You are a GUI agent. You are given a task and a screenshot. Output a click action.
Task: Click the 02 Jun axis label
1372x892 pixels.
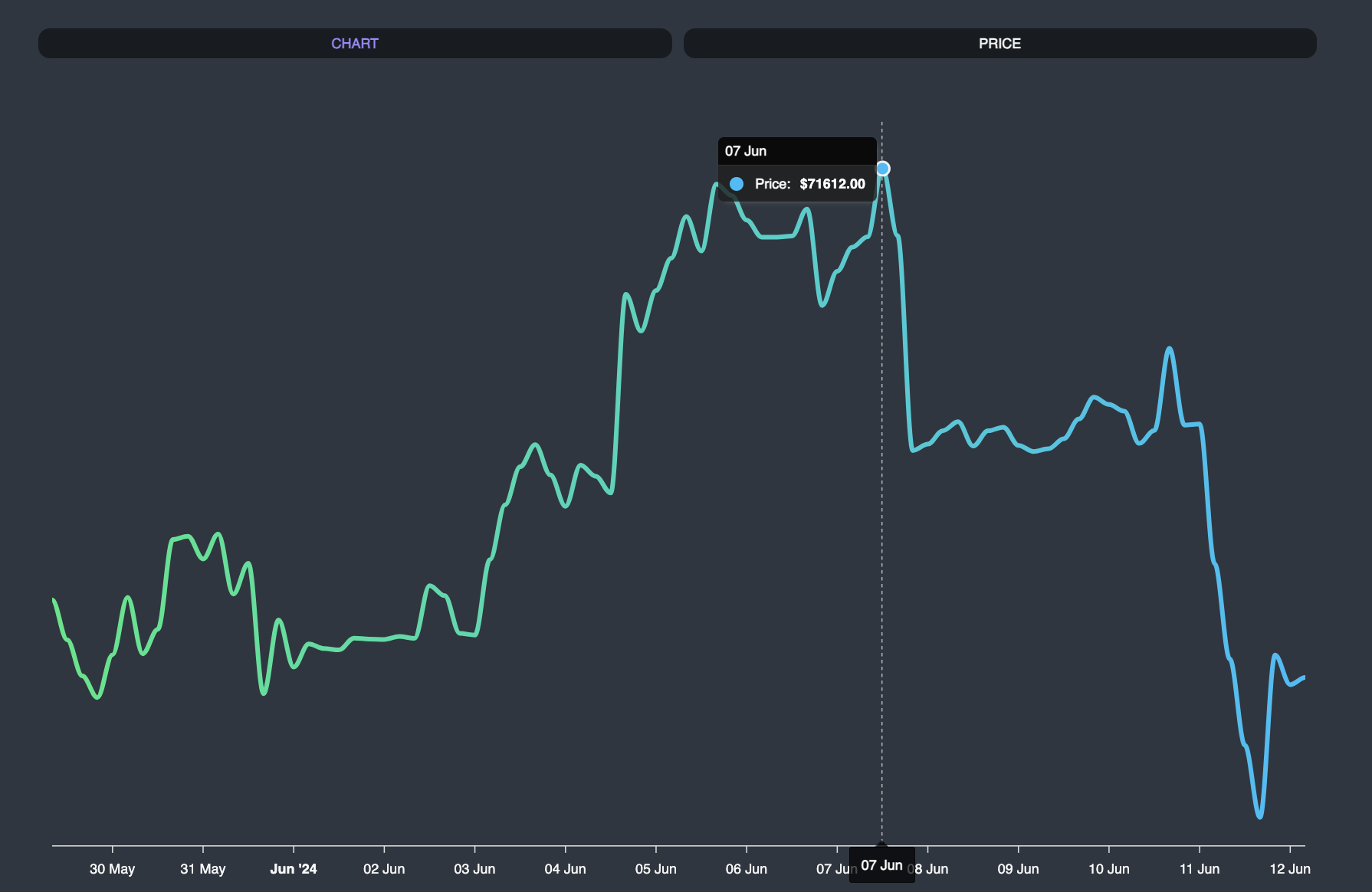pyautogui.click(x=384, y=869)
